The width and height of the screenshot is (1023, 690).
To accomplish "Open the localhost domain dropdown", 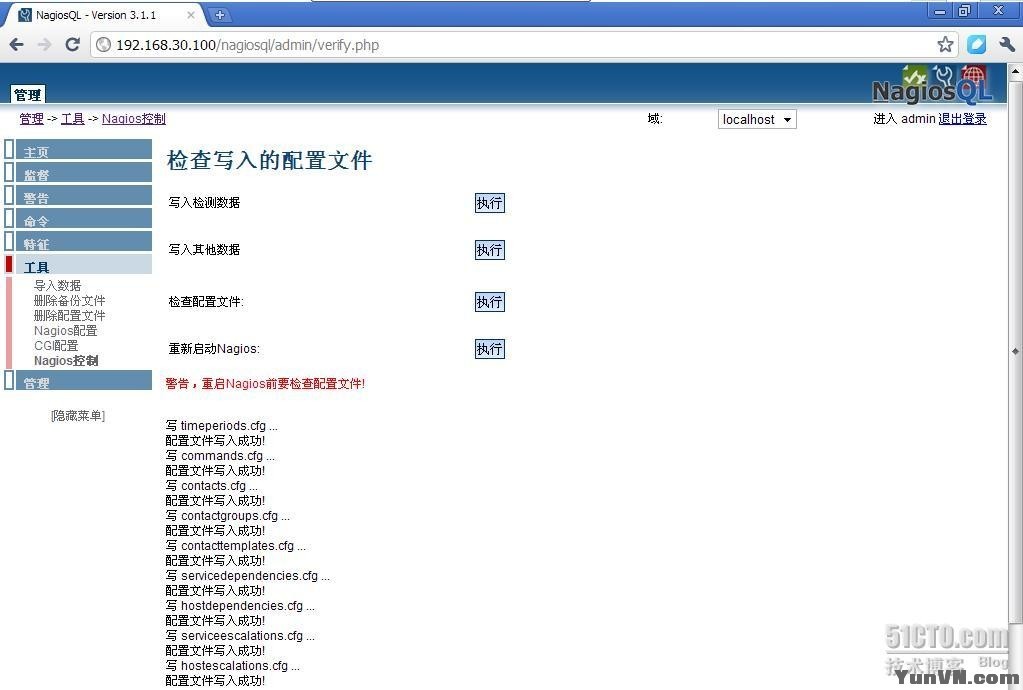I will 757,119.
